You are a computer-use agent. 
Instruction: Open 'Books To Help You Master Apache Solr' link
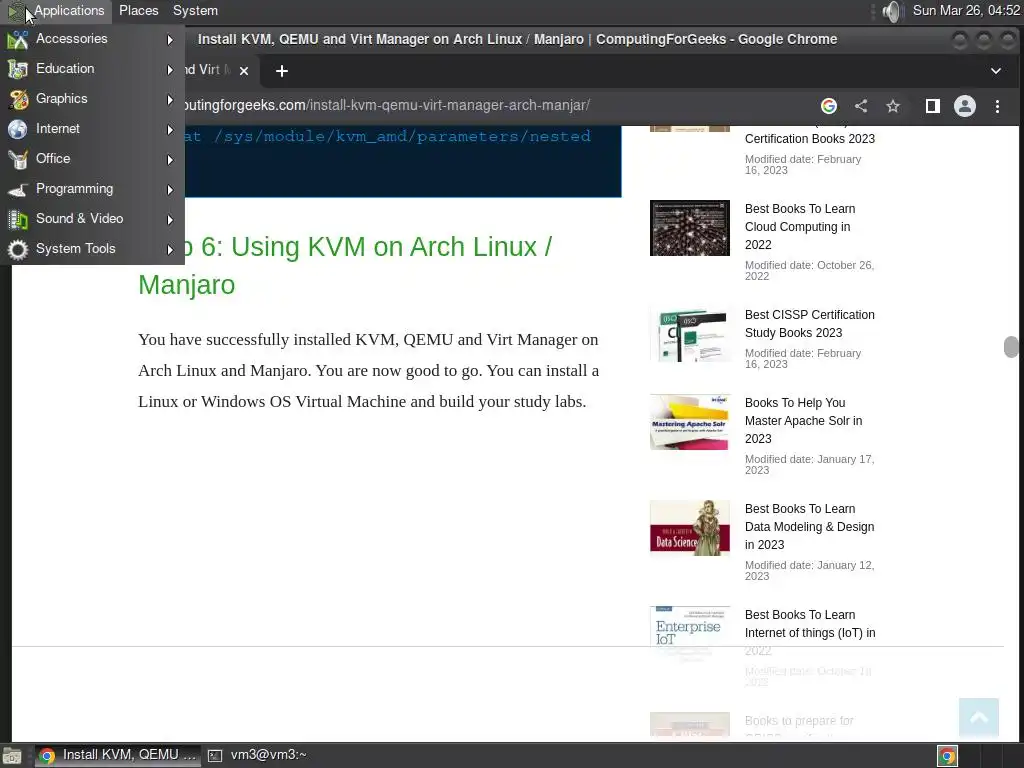803,421
